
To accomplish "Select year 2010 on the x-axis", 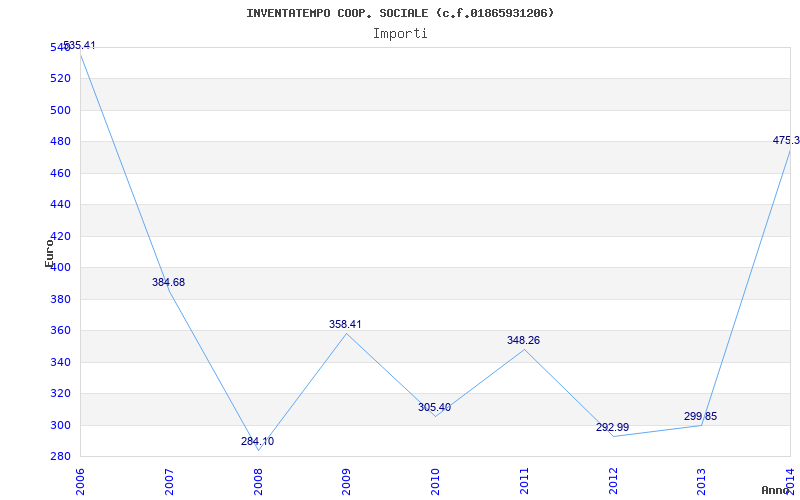I will [435, 480].
